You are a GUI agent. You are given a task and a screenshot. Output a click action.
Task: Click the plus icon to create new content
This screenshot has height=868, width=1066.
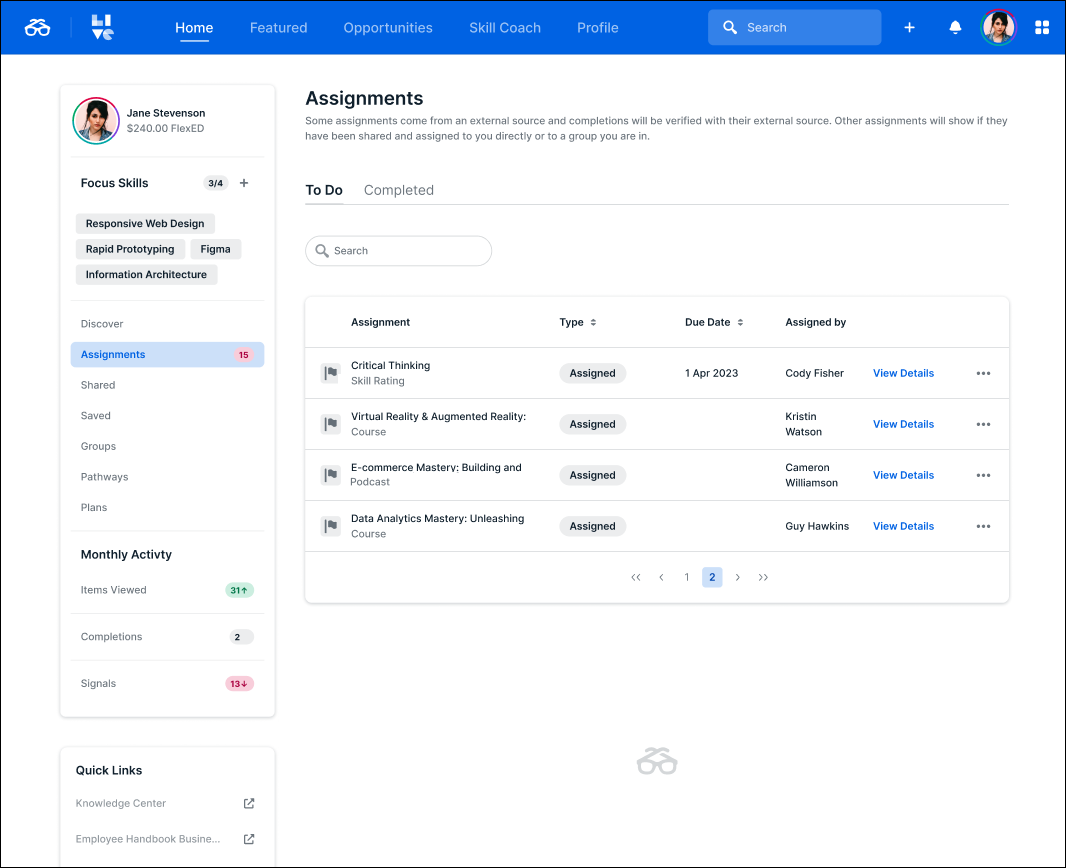point(909,27)
